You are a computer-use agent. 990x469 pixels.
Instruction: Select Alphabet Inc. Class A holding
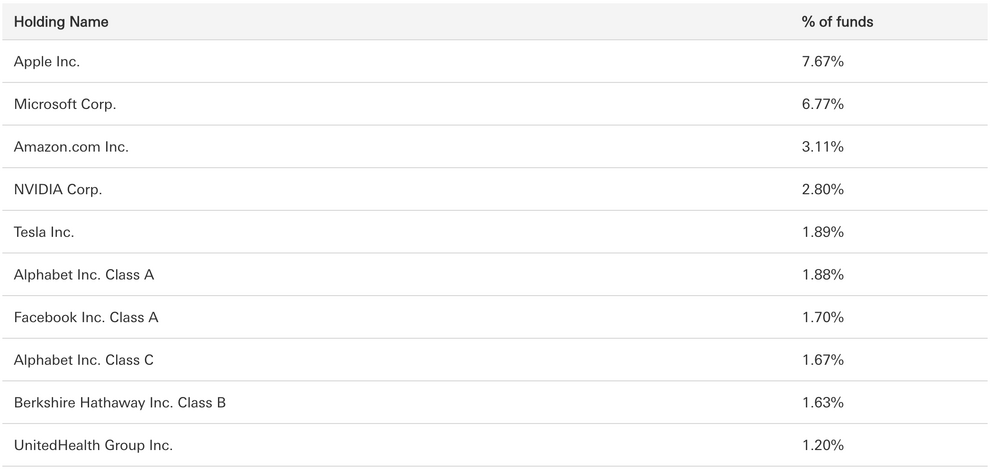(x=84, y=274)
